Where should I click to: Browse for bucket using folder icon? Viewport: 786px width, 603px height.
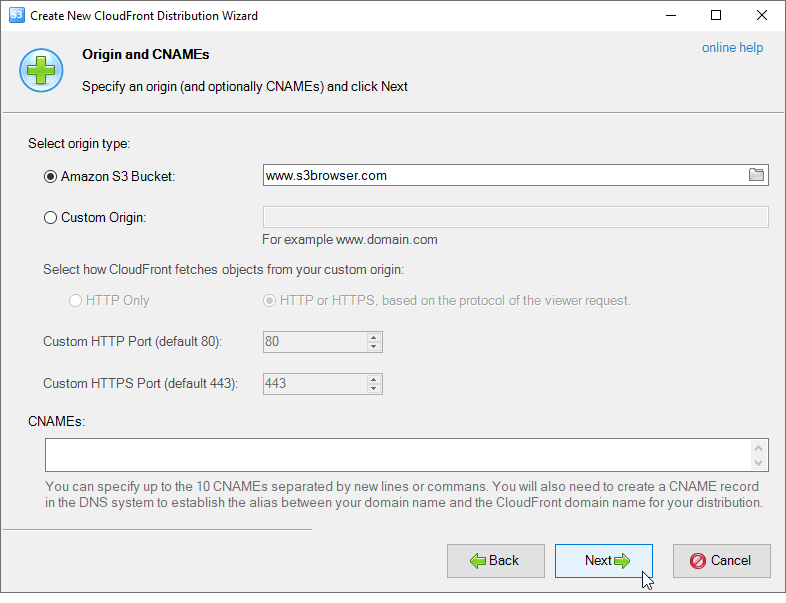[x=756, y=174]
